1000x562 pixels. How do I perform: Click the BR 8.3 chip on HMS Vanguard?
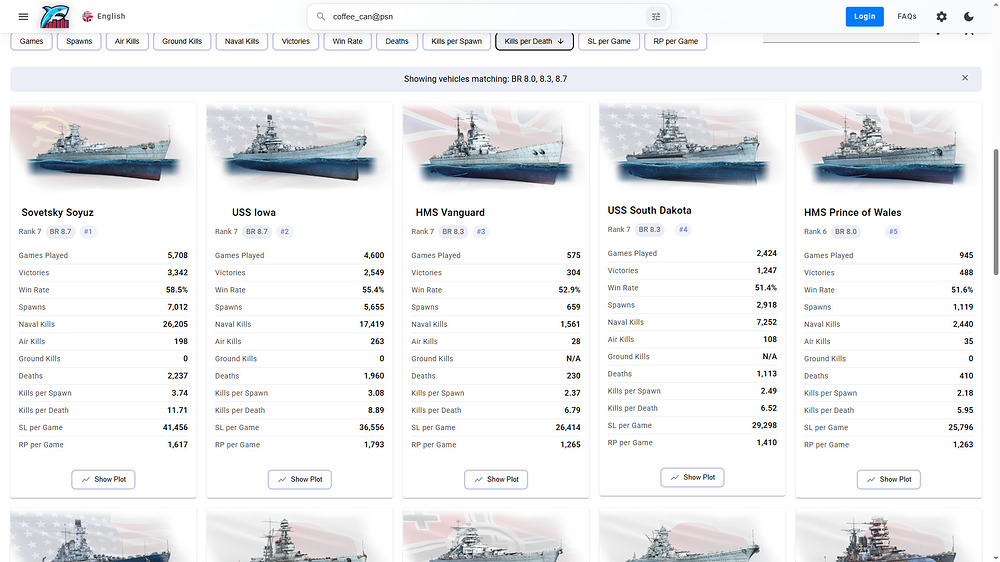tap(453, 232)
